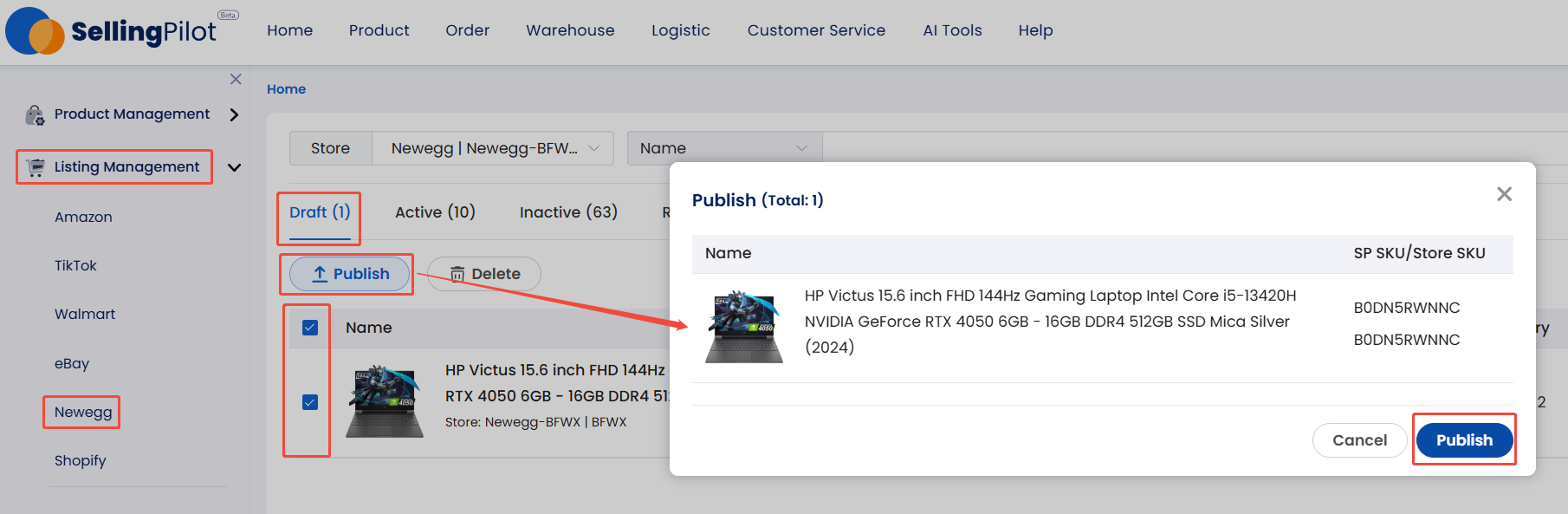Select Newegg in the sidebar
The width and height of the screenshot is (1568, 514).
point(83,413)
